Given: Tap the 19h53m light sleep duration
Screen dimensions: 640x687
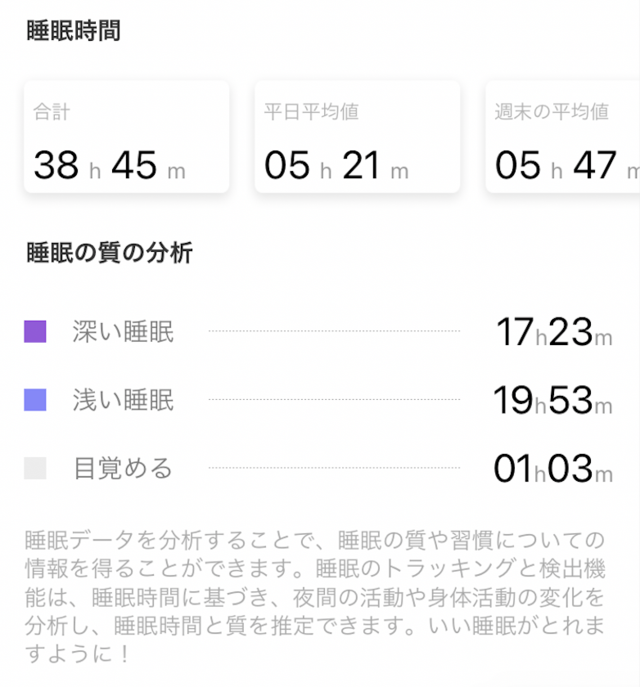Looking at the screenshot, I should 553,401.
